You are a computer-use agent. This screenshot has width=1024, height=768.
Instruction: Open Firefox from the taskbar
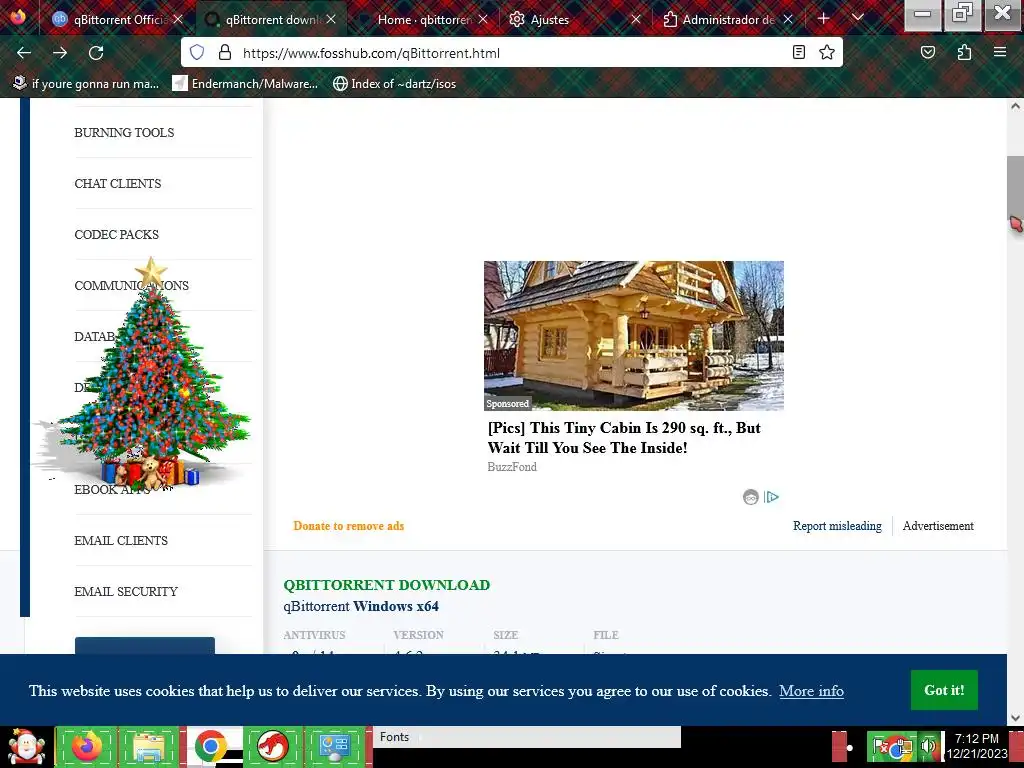pos(87,747)
